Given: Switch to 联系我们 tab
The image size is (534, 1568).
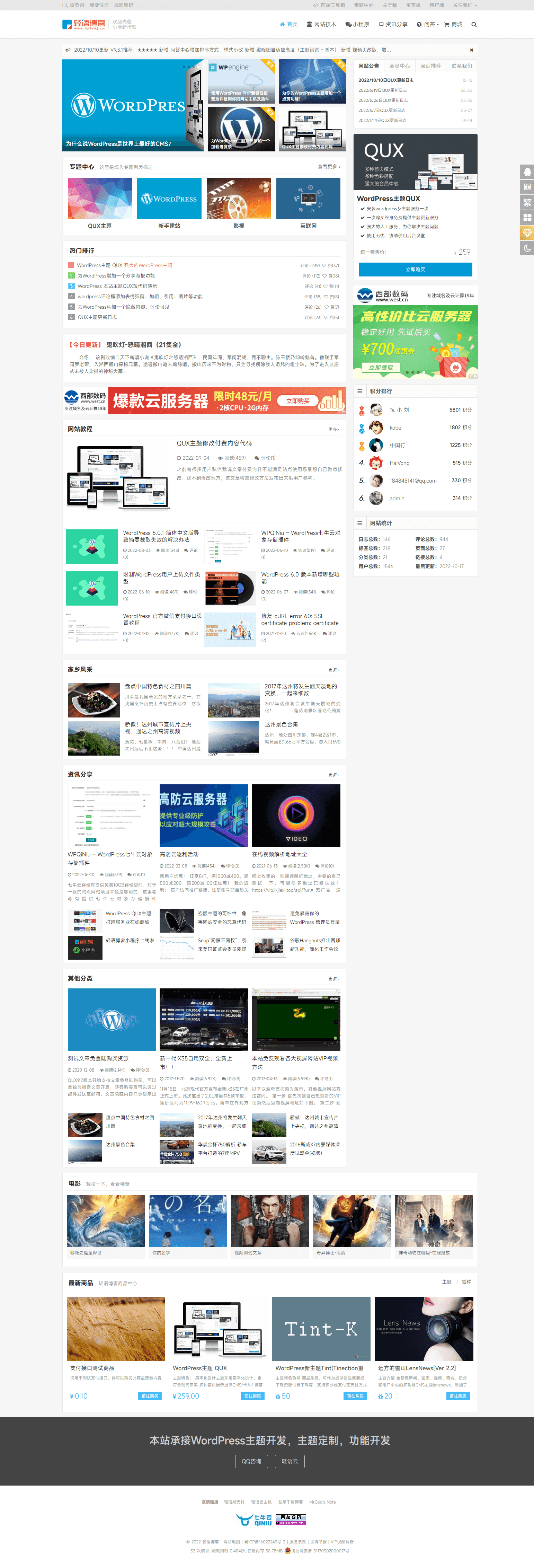Looking at the screenshot, I should [462, 66].
